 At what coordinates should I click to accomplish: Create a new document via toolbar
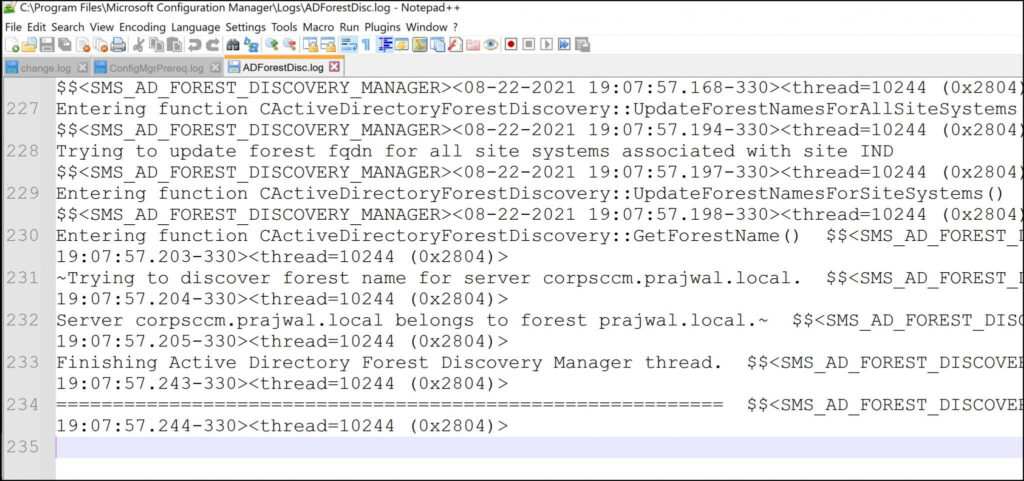[x=12, y=45]
